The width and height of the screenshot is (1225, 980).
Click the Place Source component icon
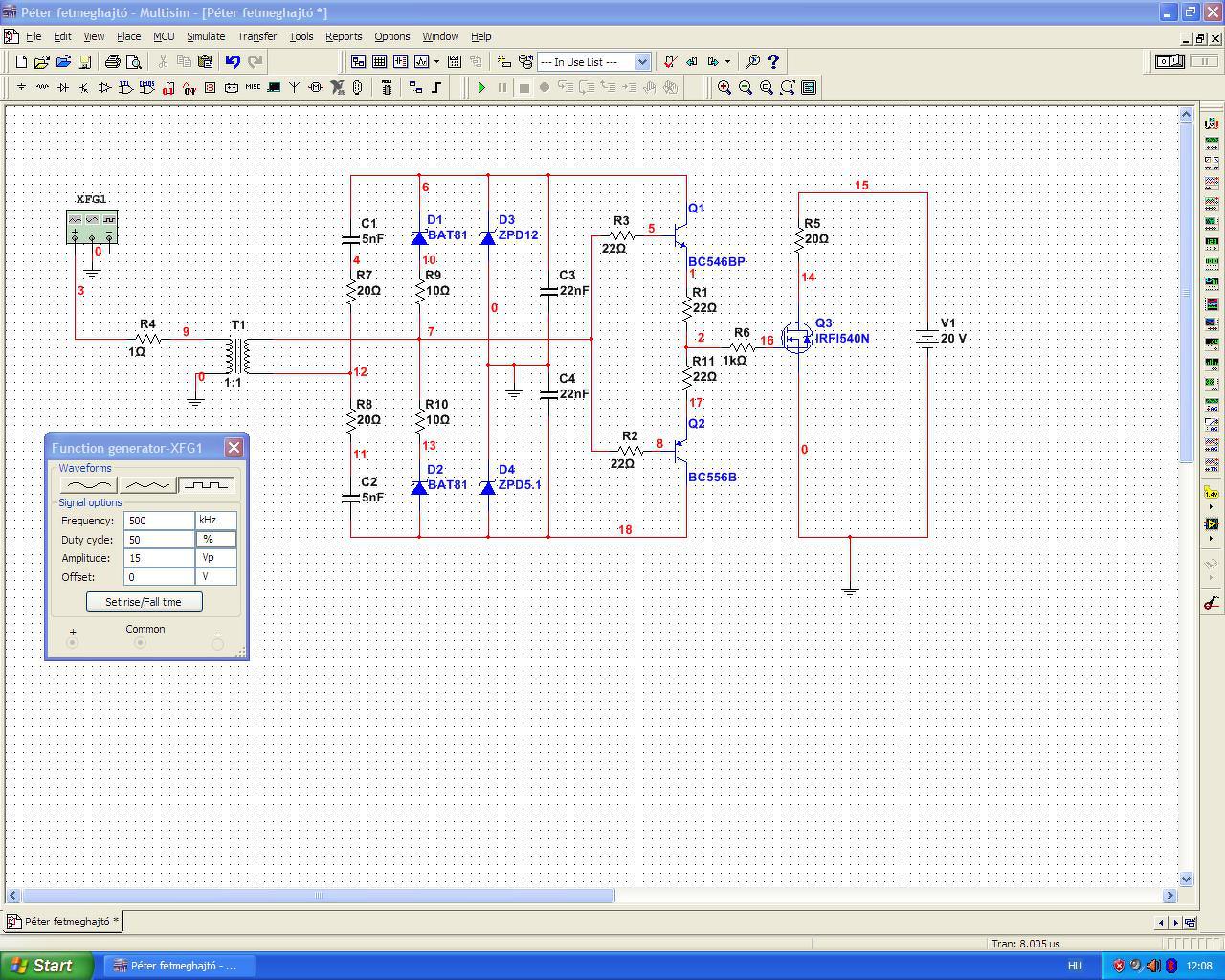pyautogui.click(x=21, y=87)
